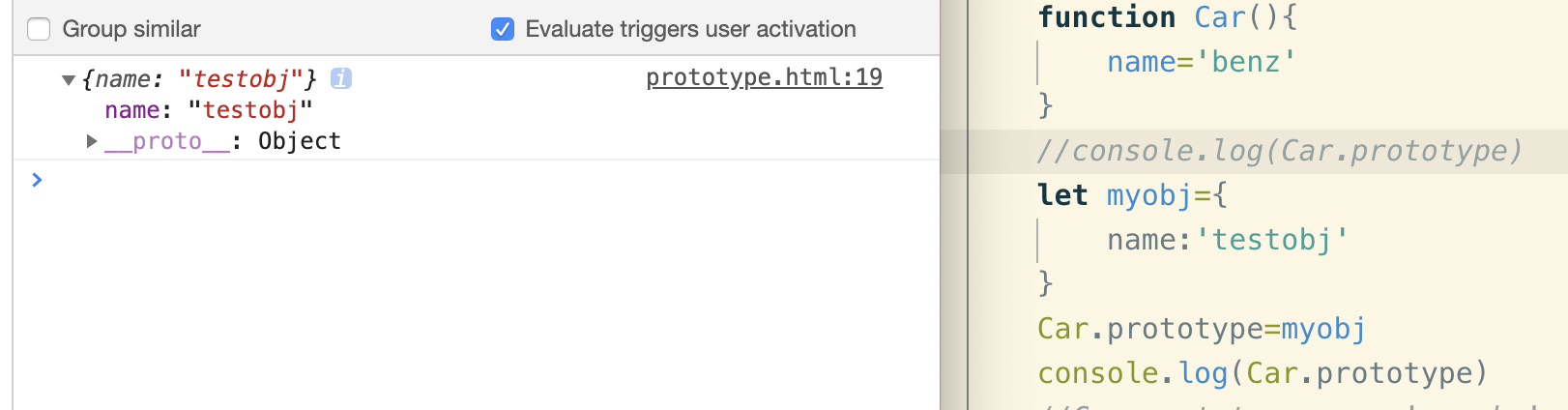Click the uncommented console.log(Car.prototype) statement

[1263, 373]
